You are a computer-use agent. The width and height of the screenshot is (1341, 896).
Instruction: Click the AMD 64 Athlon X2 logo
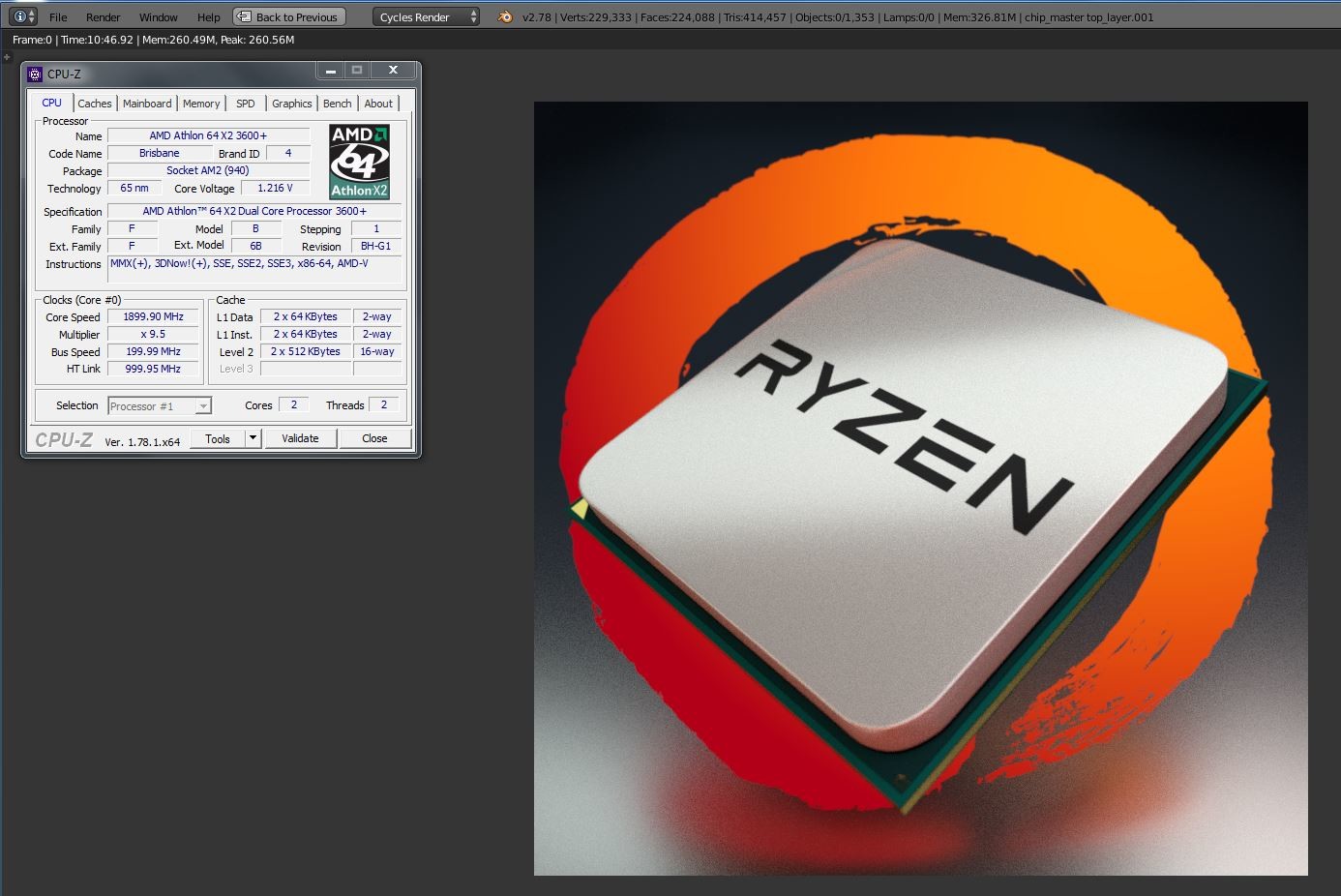(359, 162)
